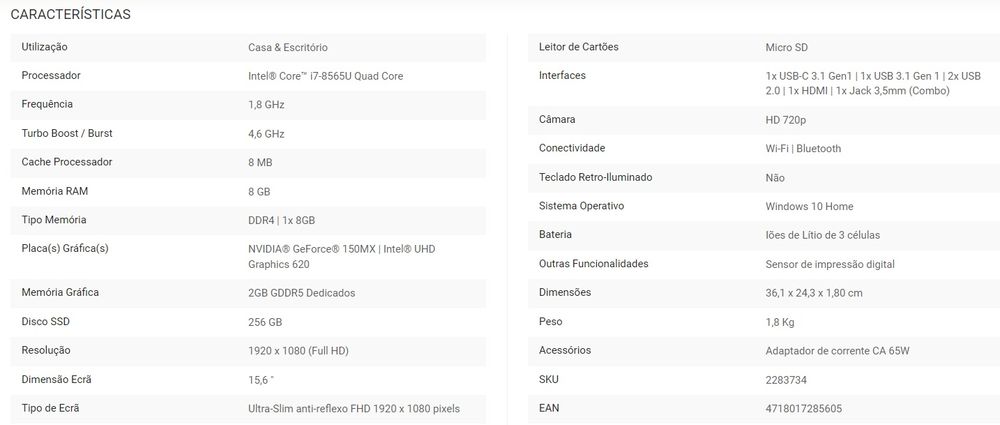Viewport: 1000px width, 425px height.
Task: Click the Tipo de Ecrã label
Action: (x=50, y=408)
